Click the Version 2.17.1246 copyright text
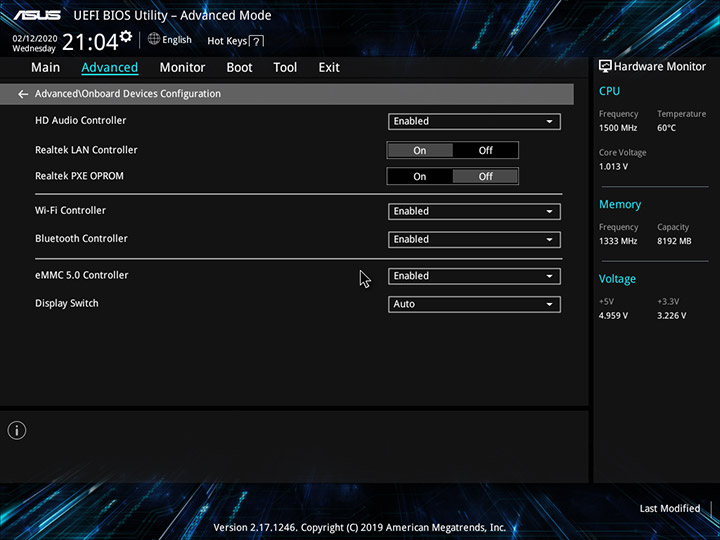 click(x=360, y=528)
